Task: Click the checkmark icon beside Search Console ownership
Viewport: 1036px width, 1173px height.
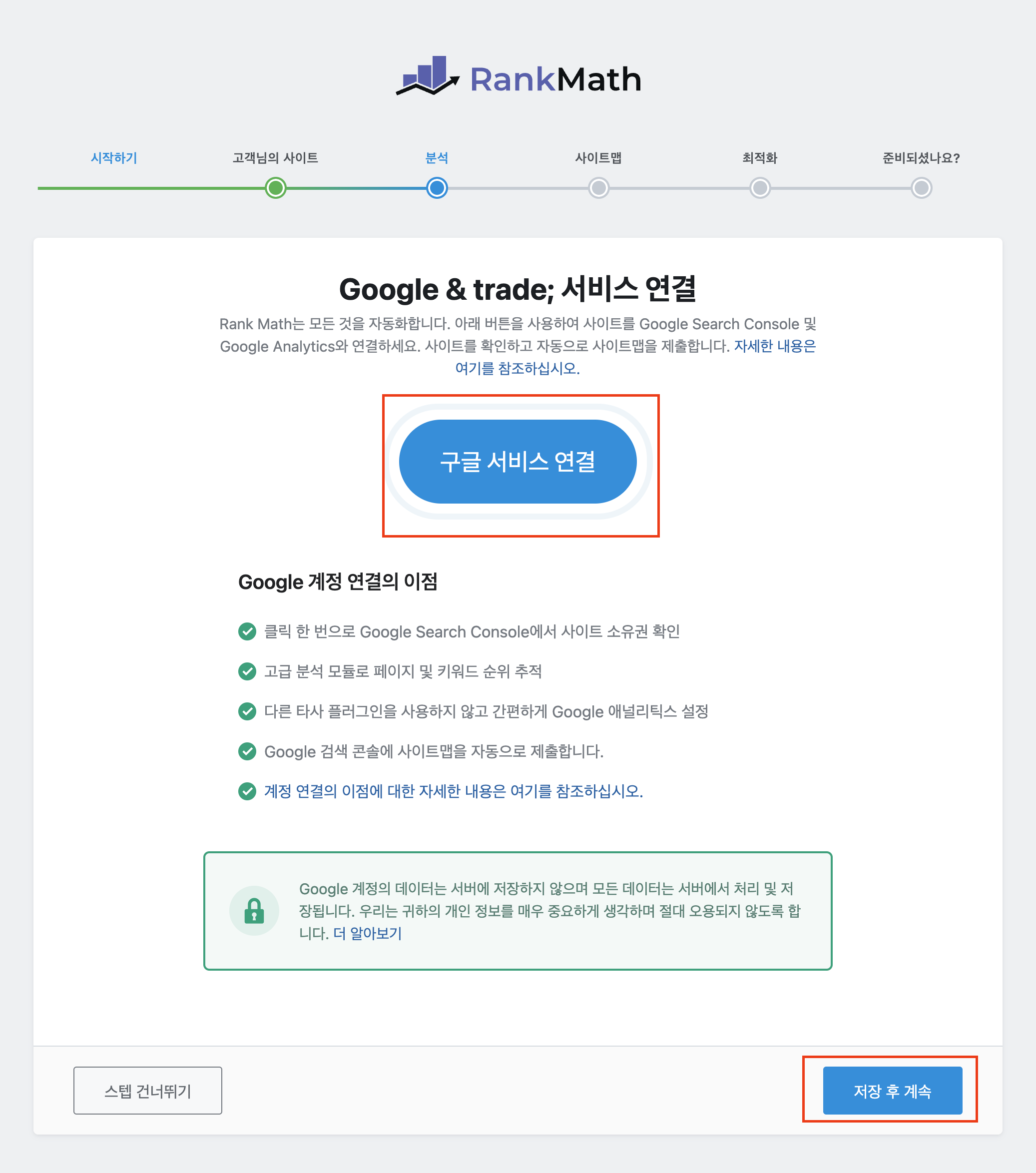Action: click(x=247, y=631)
